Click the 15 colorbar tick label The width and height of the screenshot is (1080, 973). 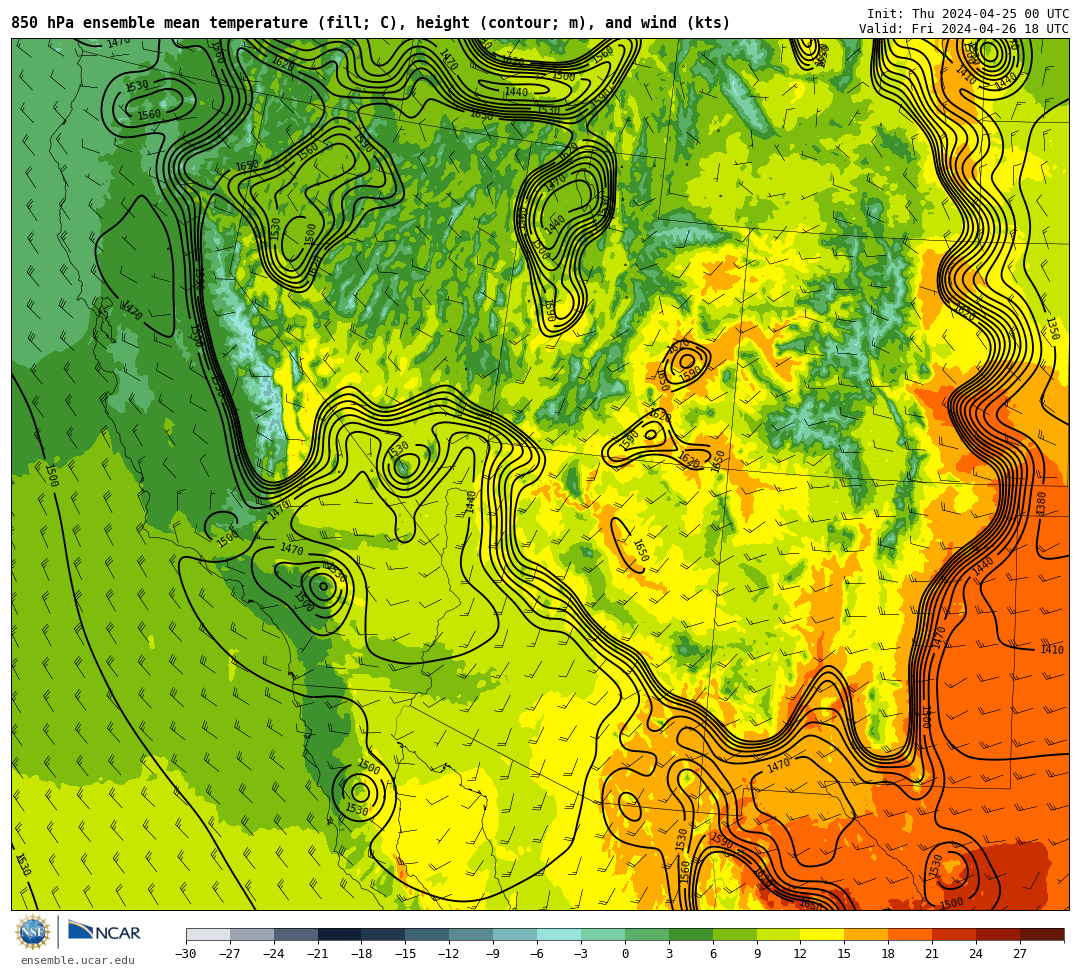click(844, 954)
